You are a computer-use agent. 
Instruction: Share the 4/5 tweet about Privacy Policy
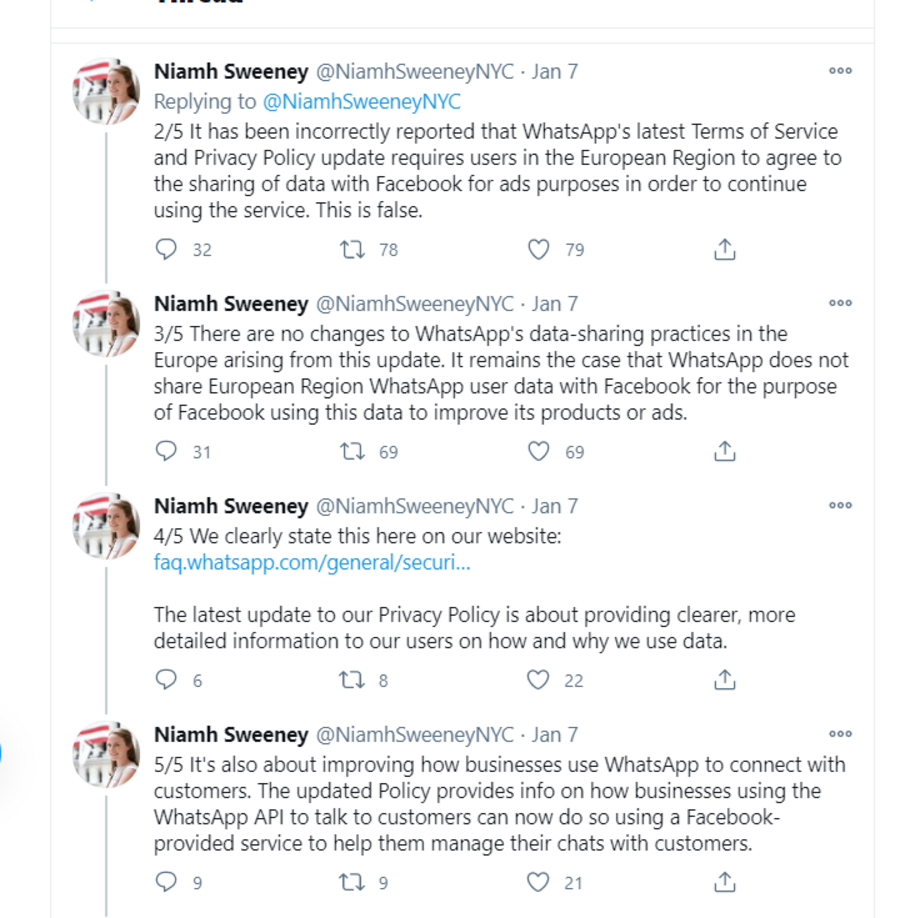(724, 680)
